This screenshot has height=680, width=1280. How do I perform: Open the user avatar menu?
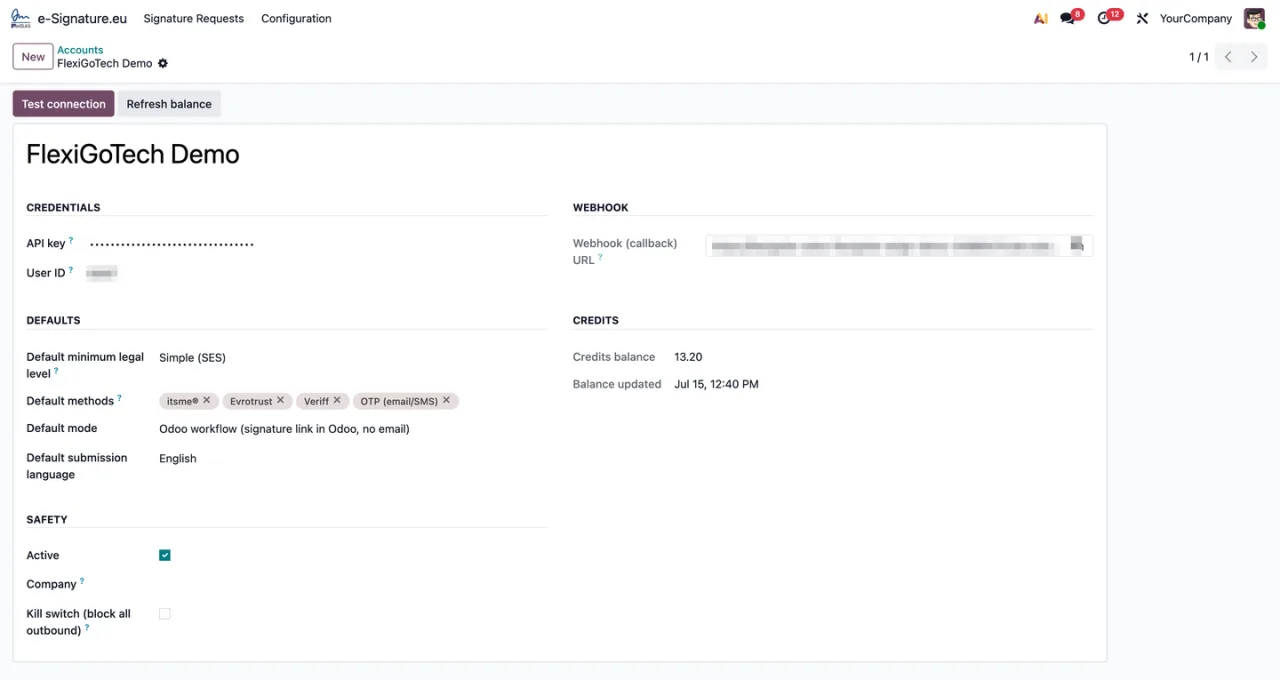(x=1254, y=18)
